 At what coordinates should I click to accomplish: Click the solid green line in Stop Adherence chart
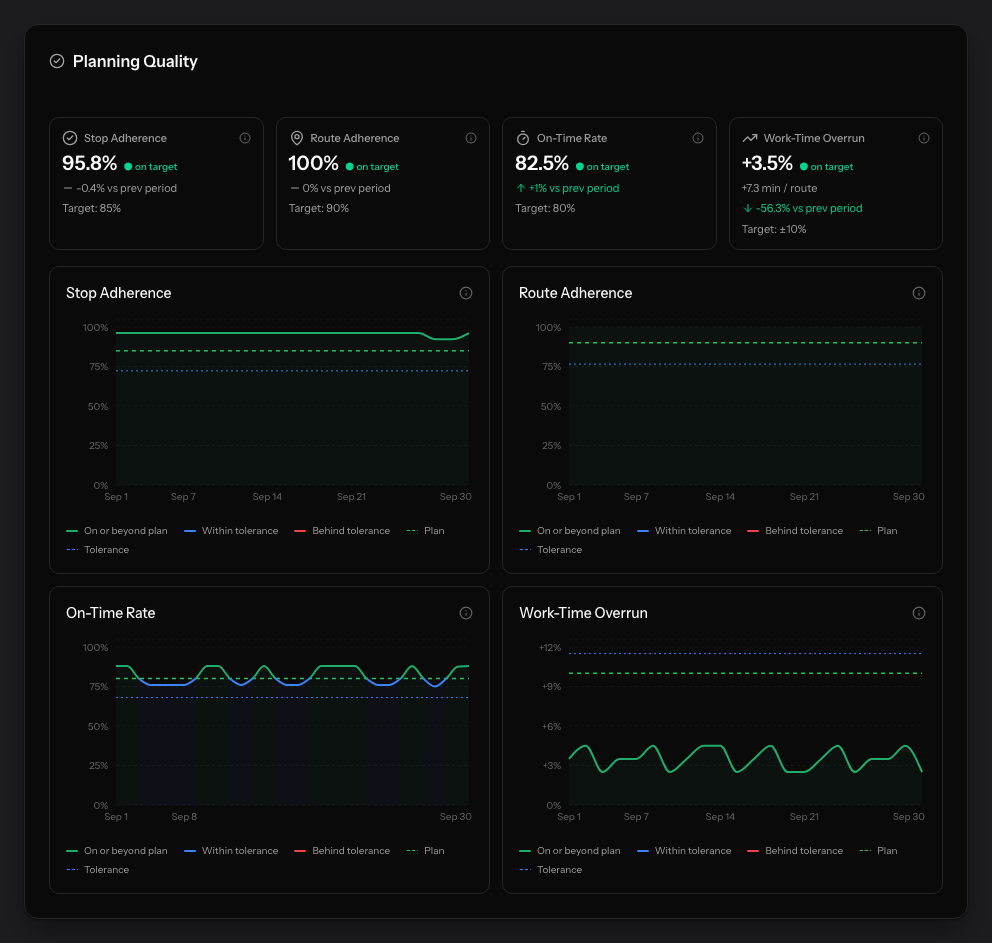(x=266, y=333)
